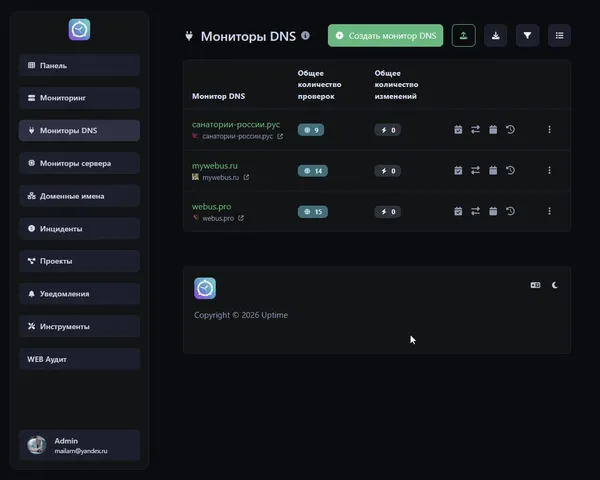The height and width of the screenshot is (480, 600).
Task: Click swap arrows icon in санатории-россии.рус row
Action: (x=475, y=129)
